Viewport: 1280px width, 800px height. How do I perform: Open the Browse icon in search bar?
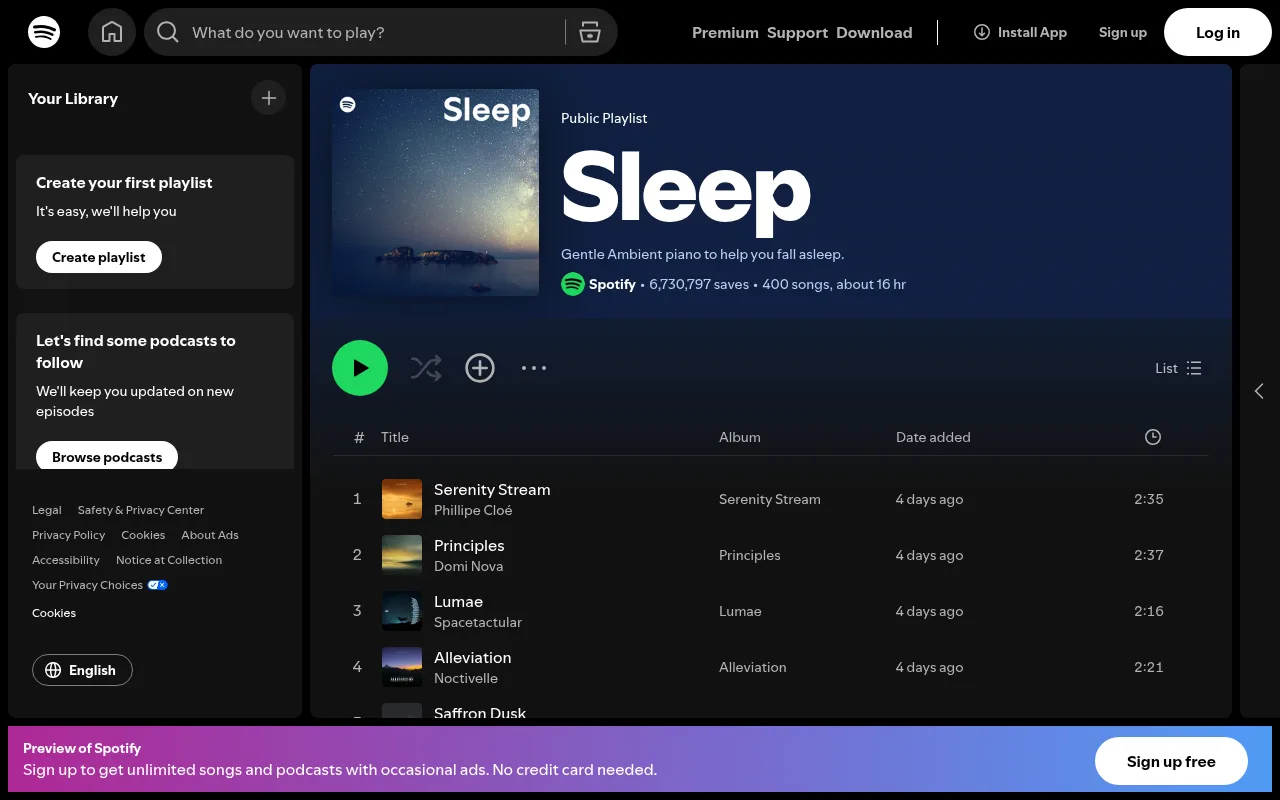(x=590, y=32)
